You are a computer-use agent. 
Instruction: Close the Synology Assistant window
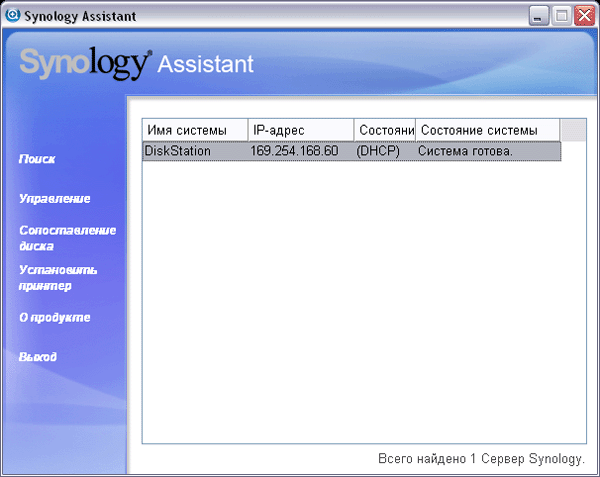(584, 16)
